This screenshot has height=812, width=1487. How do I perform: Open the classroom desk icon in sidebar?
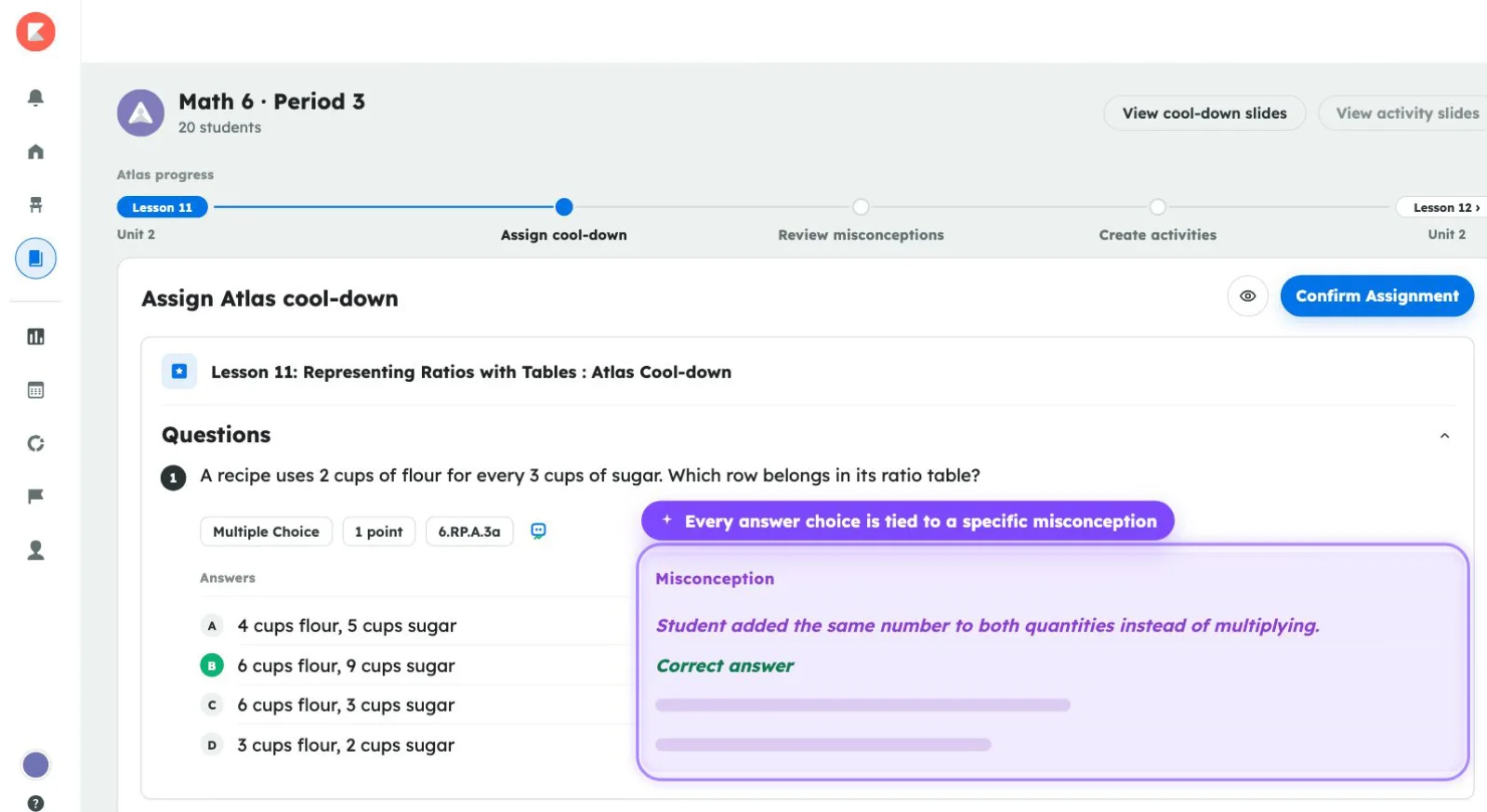pyautogui.click(x=35, y=204)
